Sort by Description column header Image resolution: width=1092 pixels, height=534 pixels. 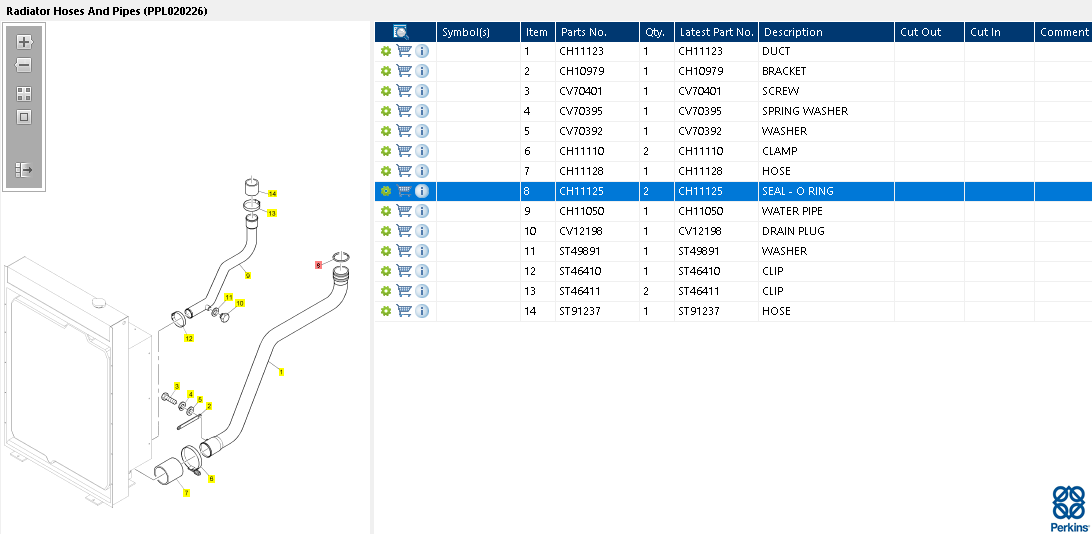827,32
